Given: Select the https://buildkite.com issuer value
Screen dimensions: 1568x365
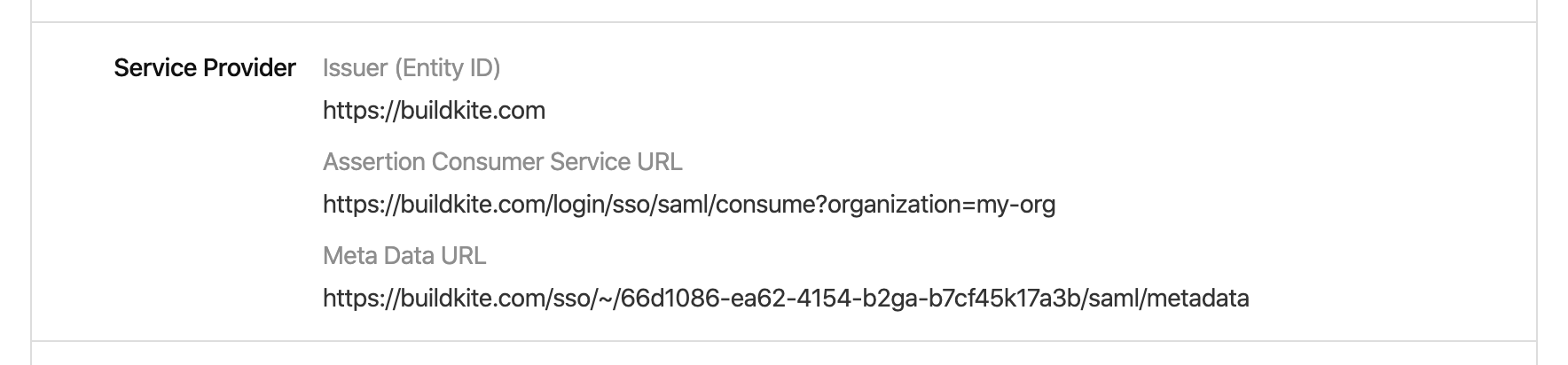Looking at the screenshot, I should point(434,111).
